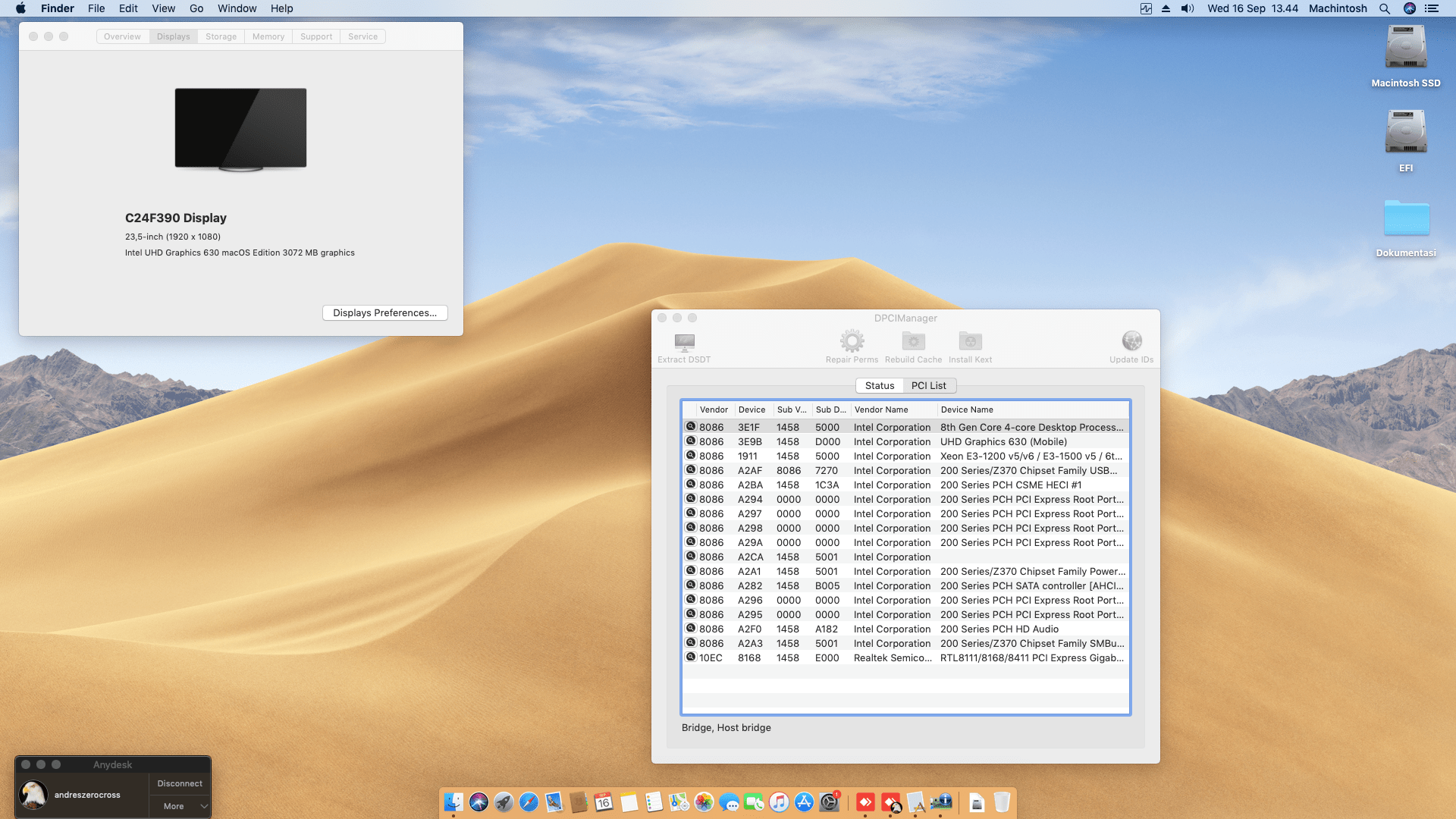This screenshot has height=819, width=1456.
Task: Open the Trash in the Dock
Action: point(1003,802)
